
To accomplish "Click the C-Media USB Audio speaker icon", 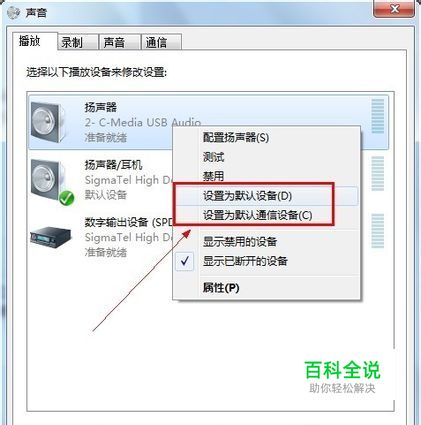I will point(47,122).
